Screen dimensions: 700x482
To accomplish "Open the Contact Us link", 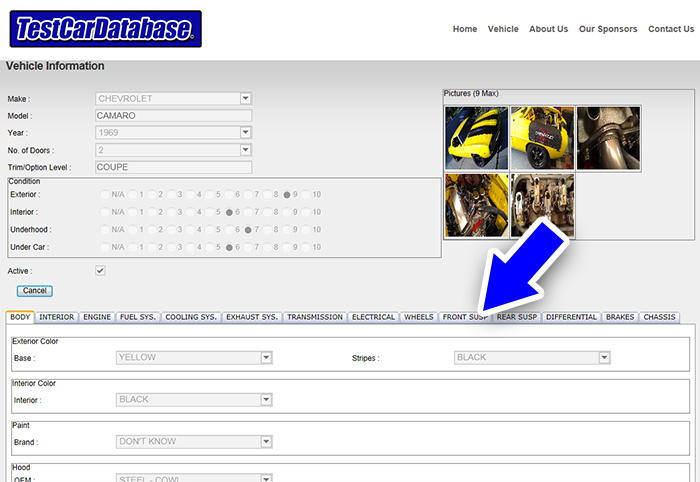I will pyautogui.click(x=671, y=29).
